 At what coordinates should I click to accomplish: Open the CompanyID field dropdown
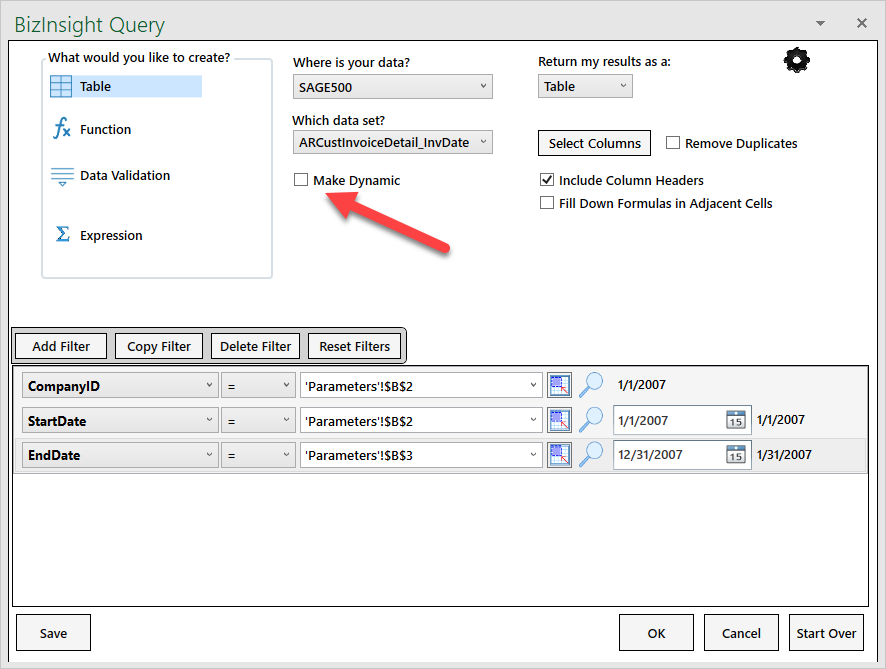point(120,386)
